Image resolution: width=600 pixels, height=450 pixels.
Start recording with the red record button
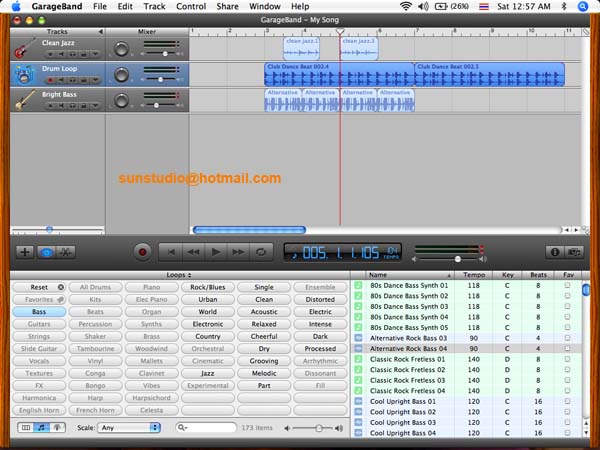coord(142,252)
